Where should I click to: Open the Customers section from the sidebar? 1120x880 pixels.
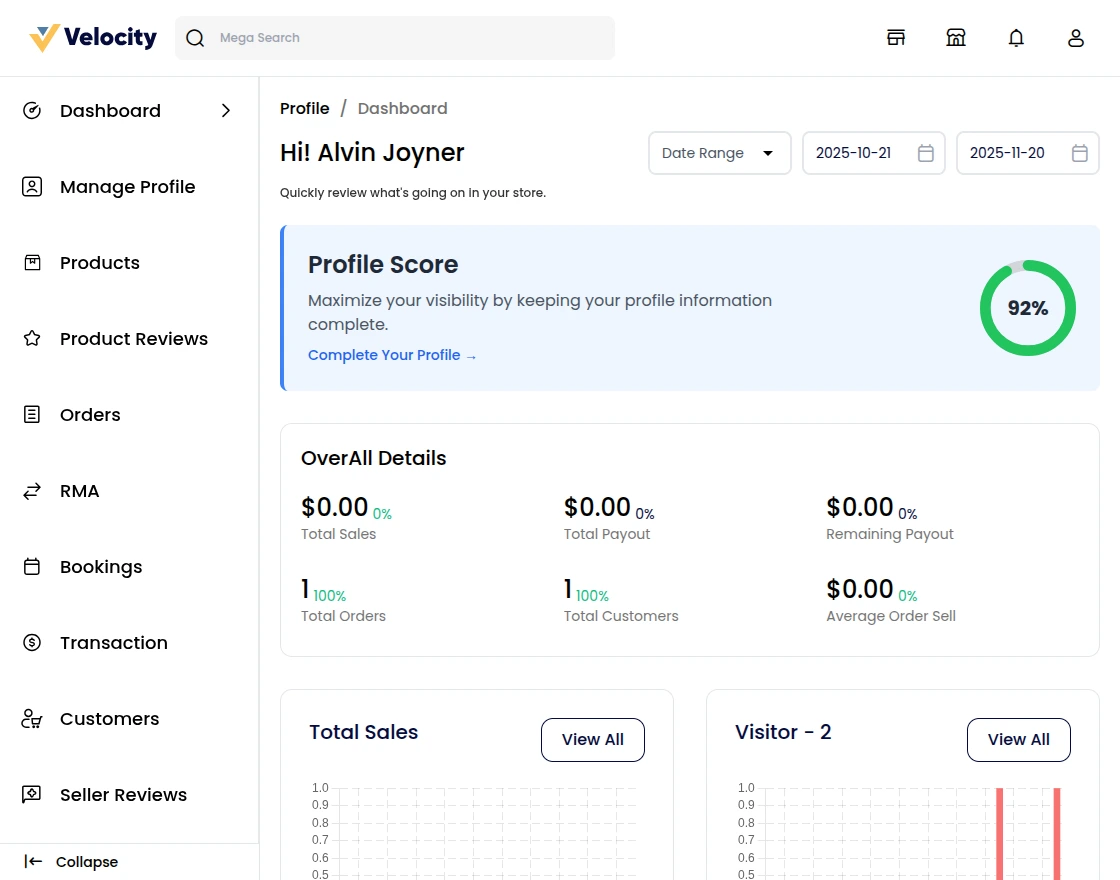coord(109,719)
